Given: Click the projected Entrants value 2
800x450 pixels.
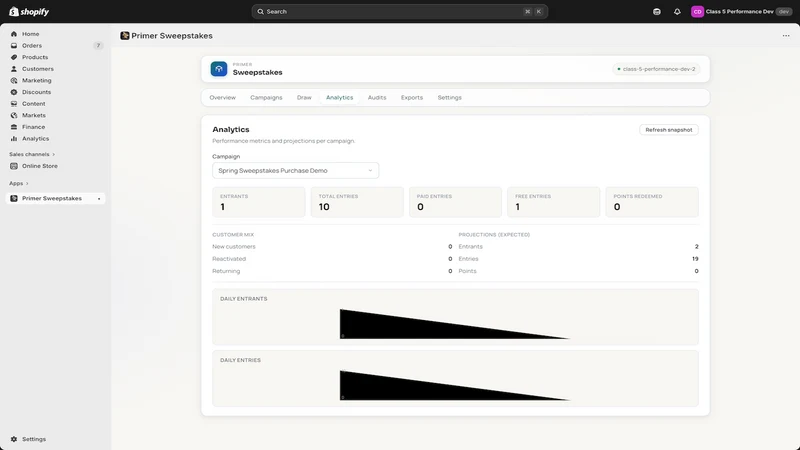Looking at the screenshot, I should 696,246.
